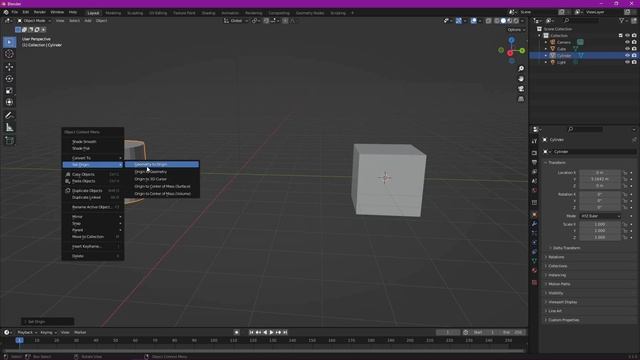640x360 pixels.
Task: Activate the Move tool
Action: click(x=9, y=67)
